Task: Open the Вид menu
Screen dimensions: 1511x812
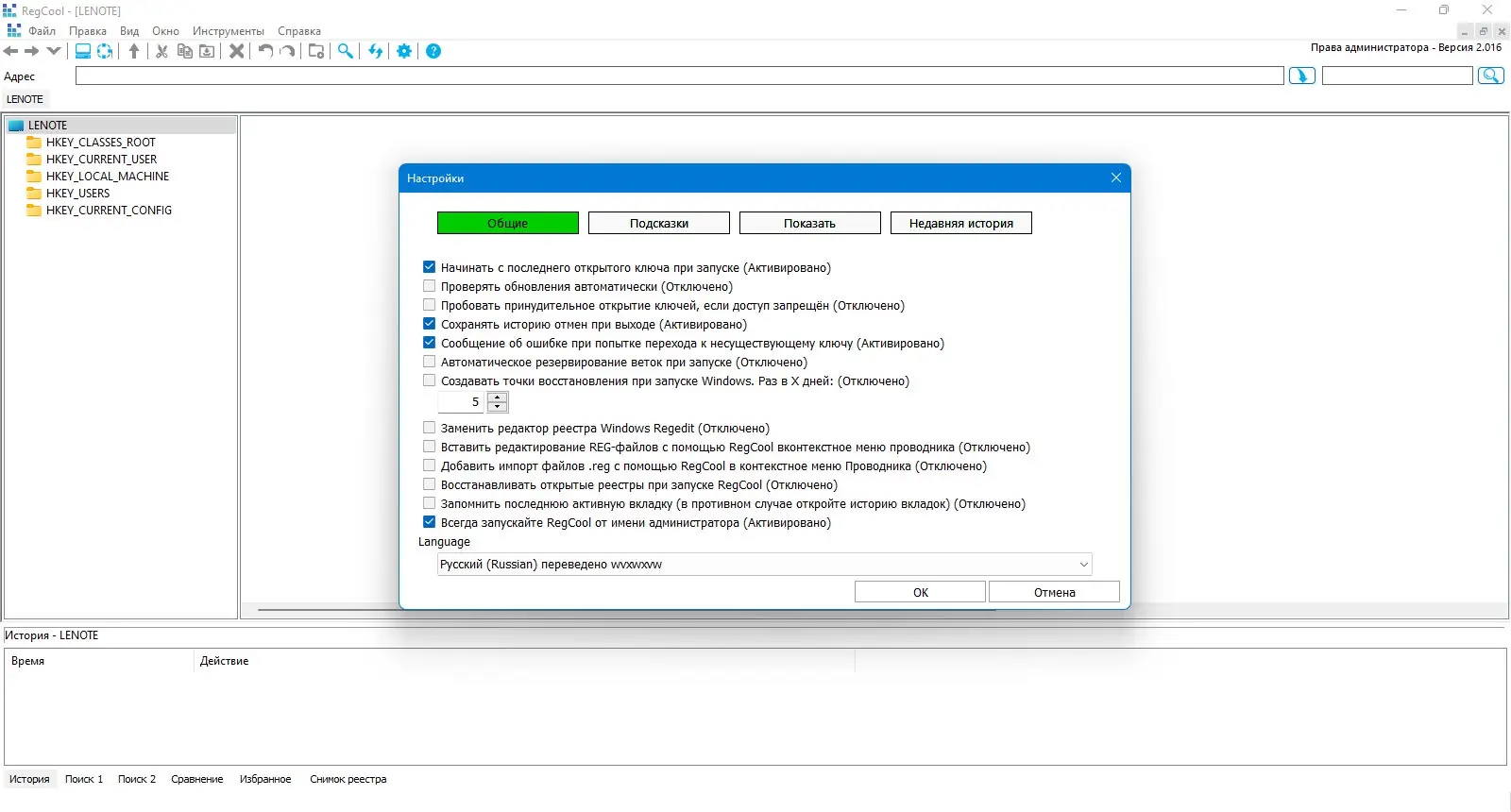Action: pyautogui.click(x=129, y=31)
